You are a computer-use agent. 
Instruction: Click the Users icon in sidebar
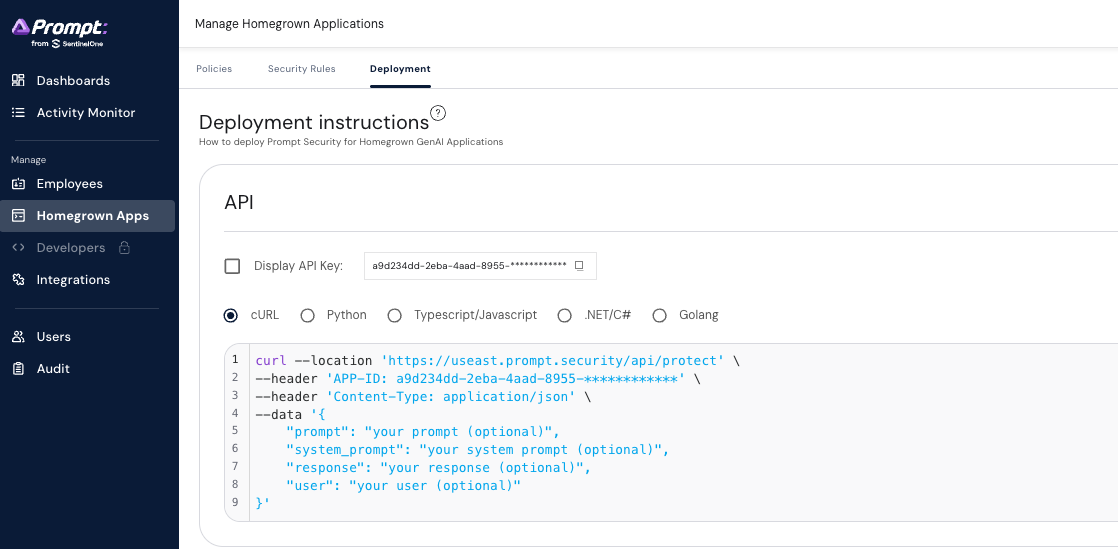[x=18, y=337]
